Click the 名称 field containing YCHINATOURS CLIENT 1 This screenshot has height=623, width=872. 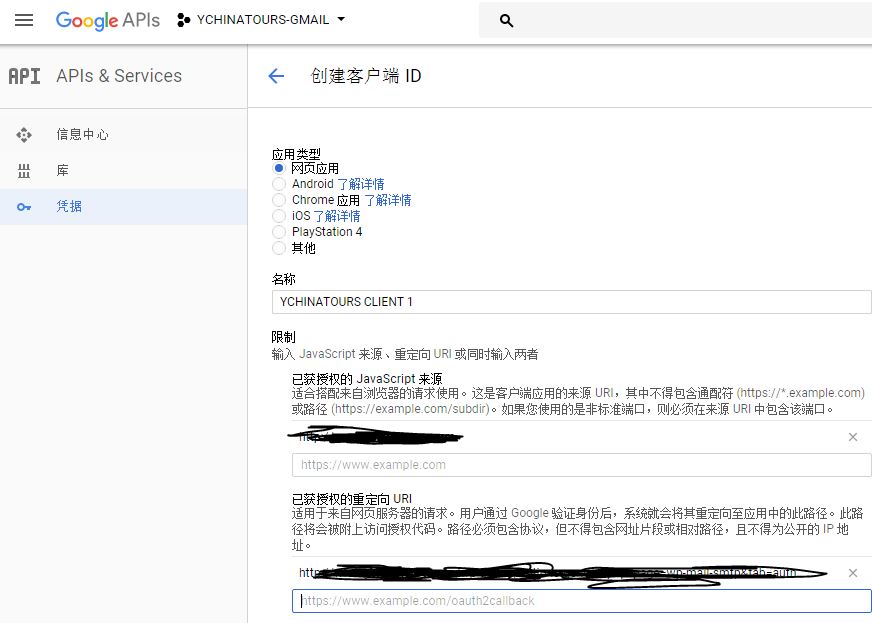[572, 302]
